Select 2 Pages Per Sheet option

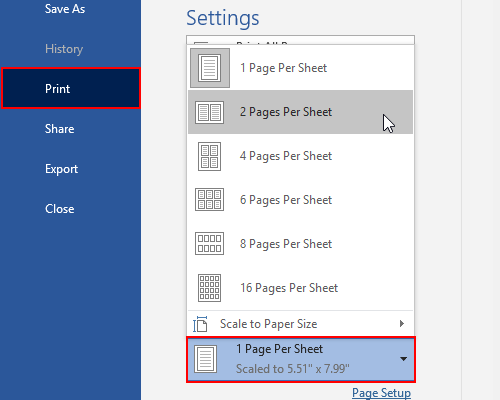300,112
